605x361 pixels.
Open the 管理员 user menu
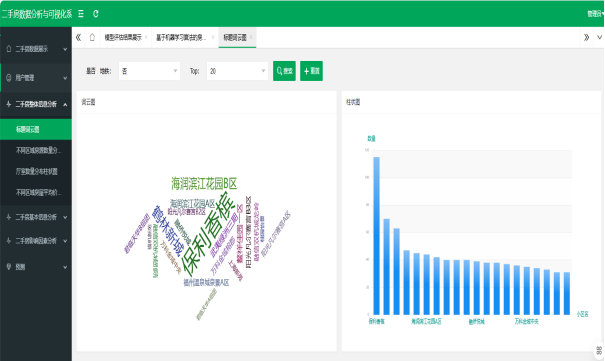[x=595, y=14]
